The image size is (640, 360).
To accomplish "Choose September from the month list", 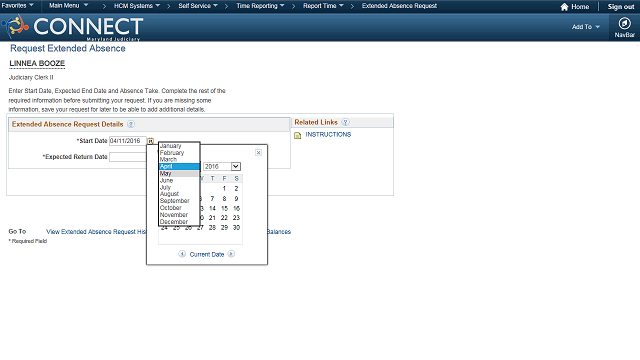I will (179, 201).
